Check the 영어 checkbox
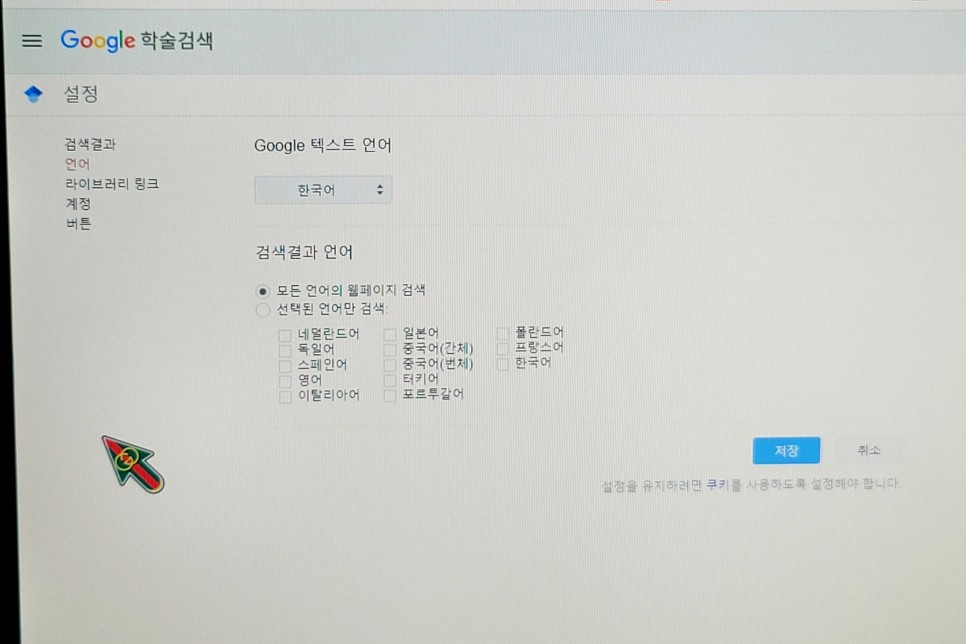The image size is (966, 644). pyautogui.click(x=285, y=381)
